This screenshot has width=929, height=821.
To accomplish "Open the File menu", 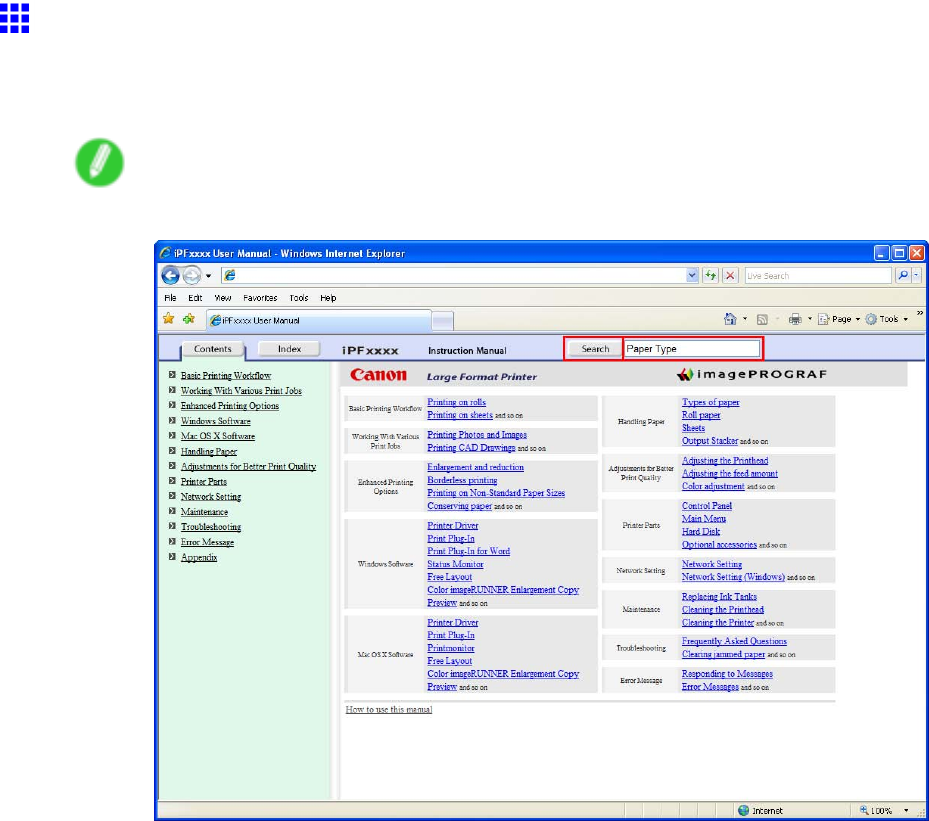I will 170,298.
